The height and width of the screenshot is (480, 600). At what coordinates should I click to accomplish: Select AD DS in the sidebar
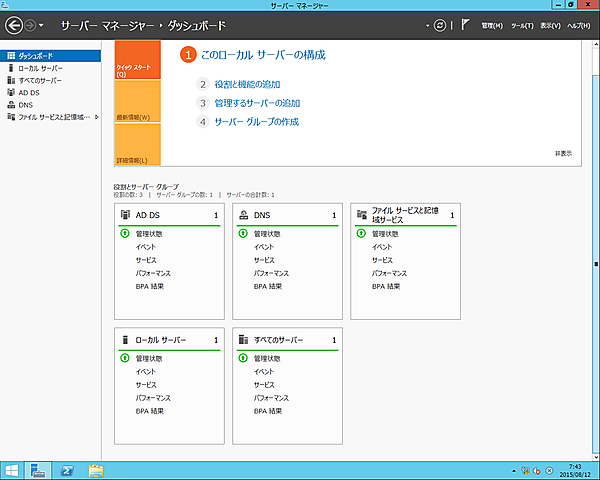click(51, 93)
